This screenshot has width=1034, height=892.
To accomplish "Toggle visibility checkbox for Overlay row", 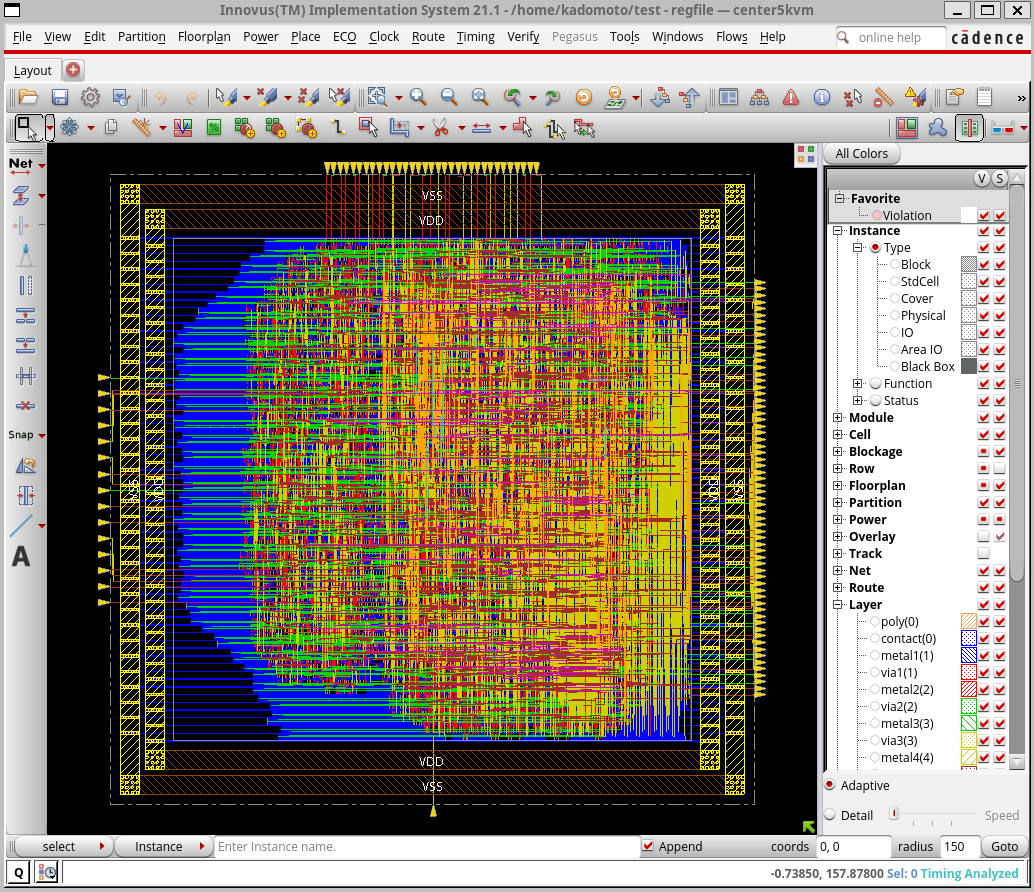I will 984,537.
